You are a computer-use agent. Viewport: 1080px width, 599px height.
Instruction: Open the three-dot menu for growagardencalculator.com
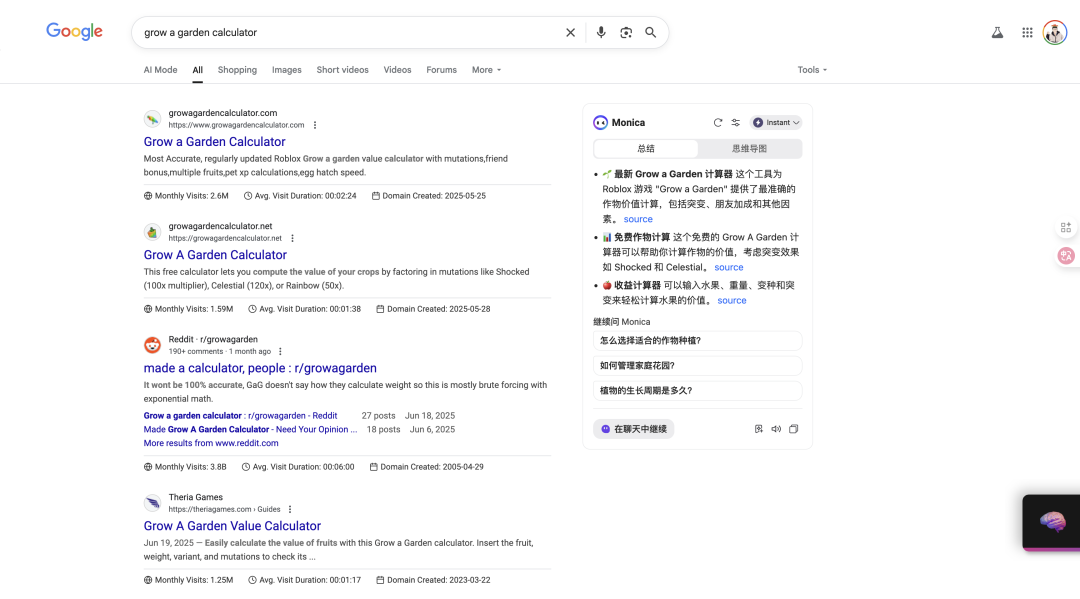point(315,125)
